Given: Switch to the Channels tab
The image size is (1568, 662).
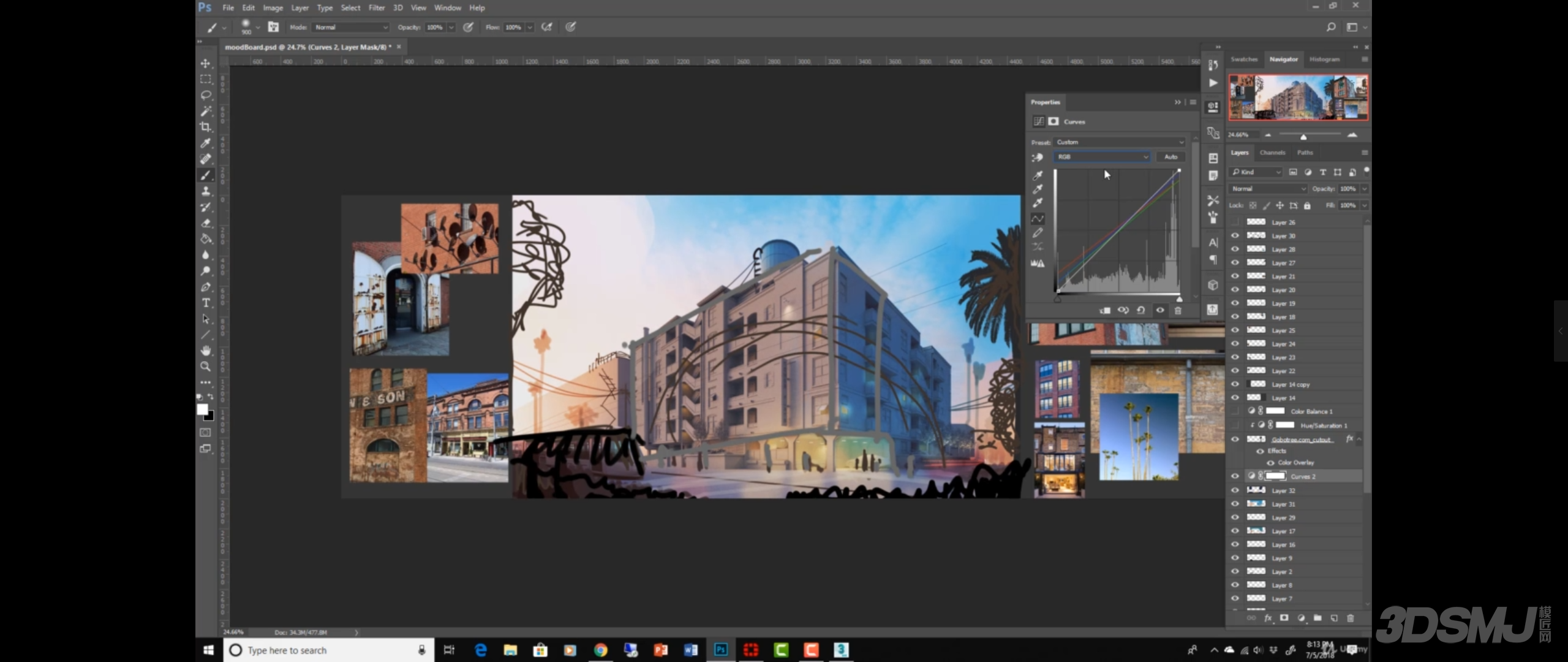Looking at the screenshot, I should 1272,153.
